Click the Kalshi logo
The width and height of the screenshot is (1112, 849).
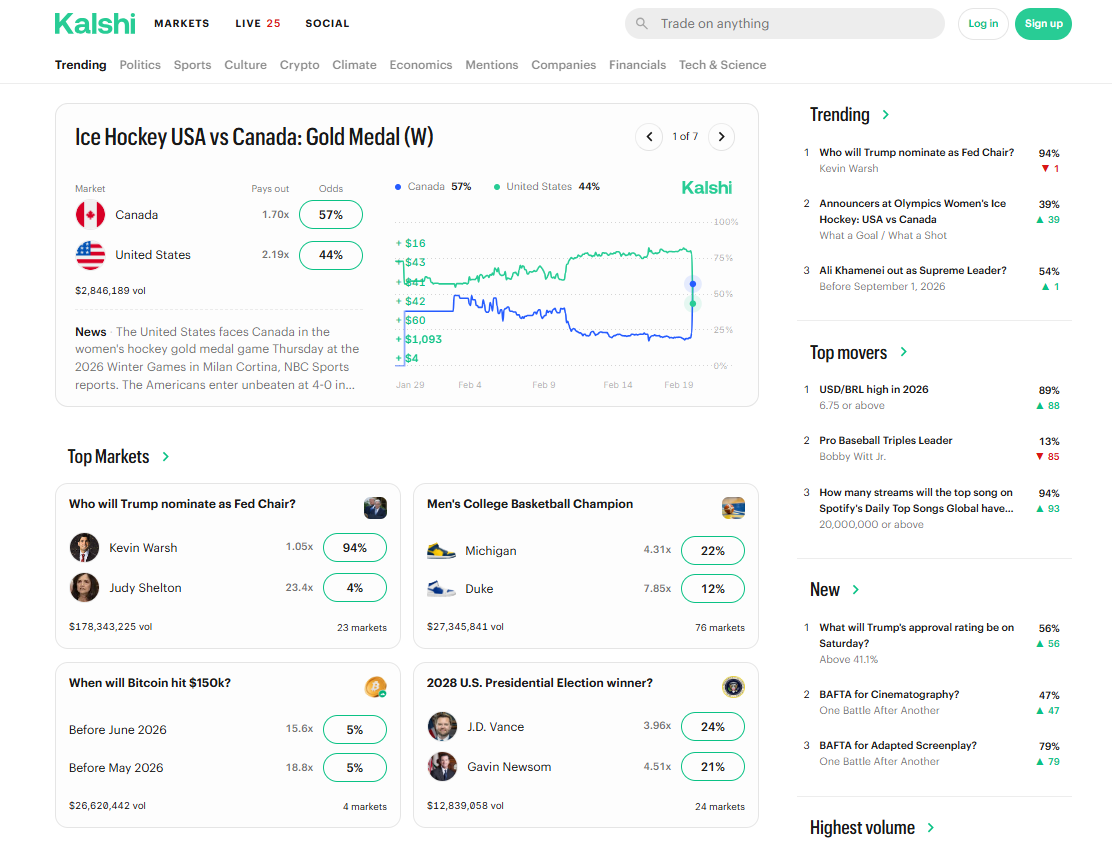click(95, 22)
